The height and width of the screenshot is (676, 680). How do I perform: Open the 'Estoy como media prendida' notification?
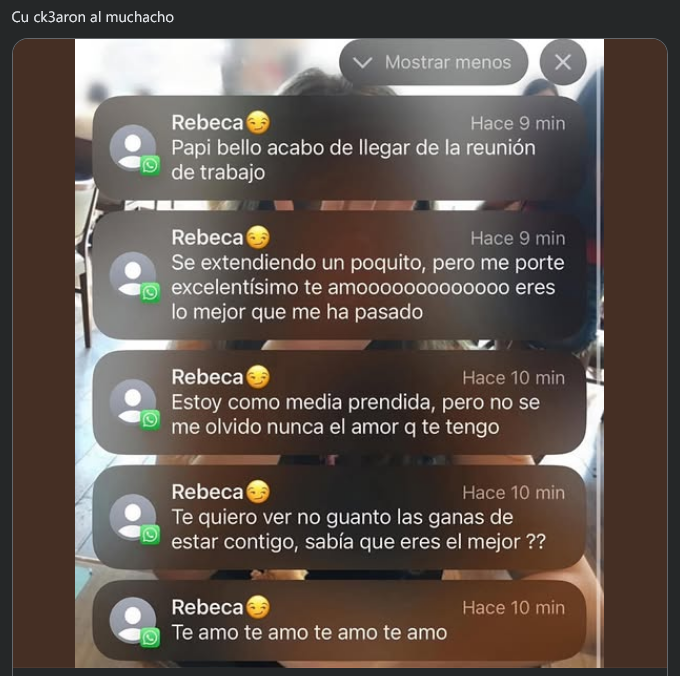[339, 402]
